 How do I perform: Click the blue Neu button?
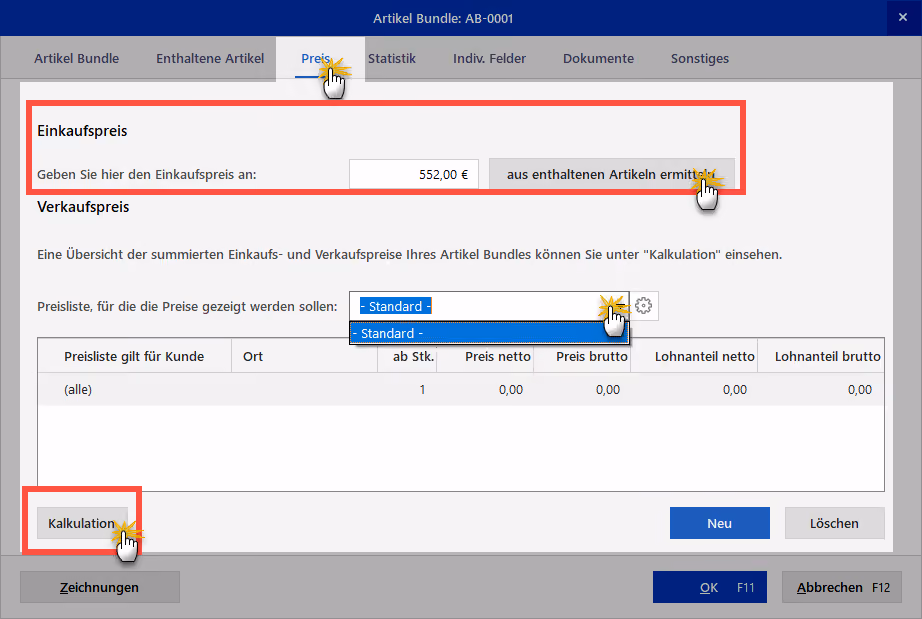[720, 523]
